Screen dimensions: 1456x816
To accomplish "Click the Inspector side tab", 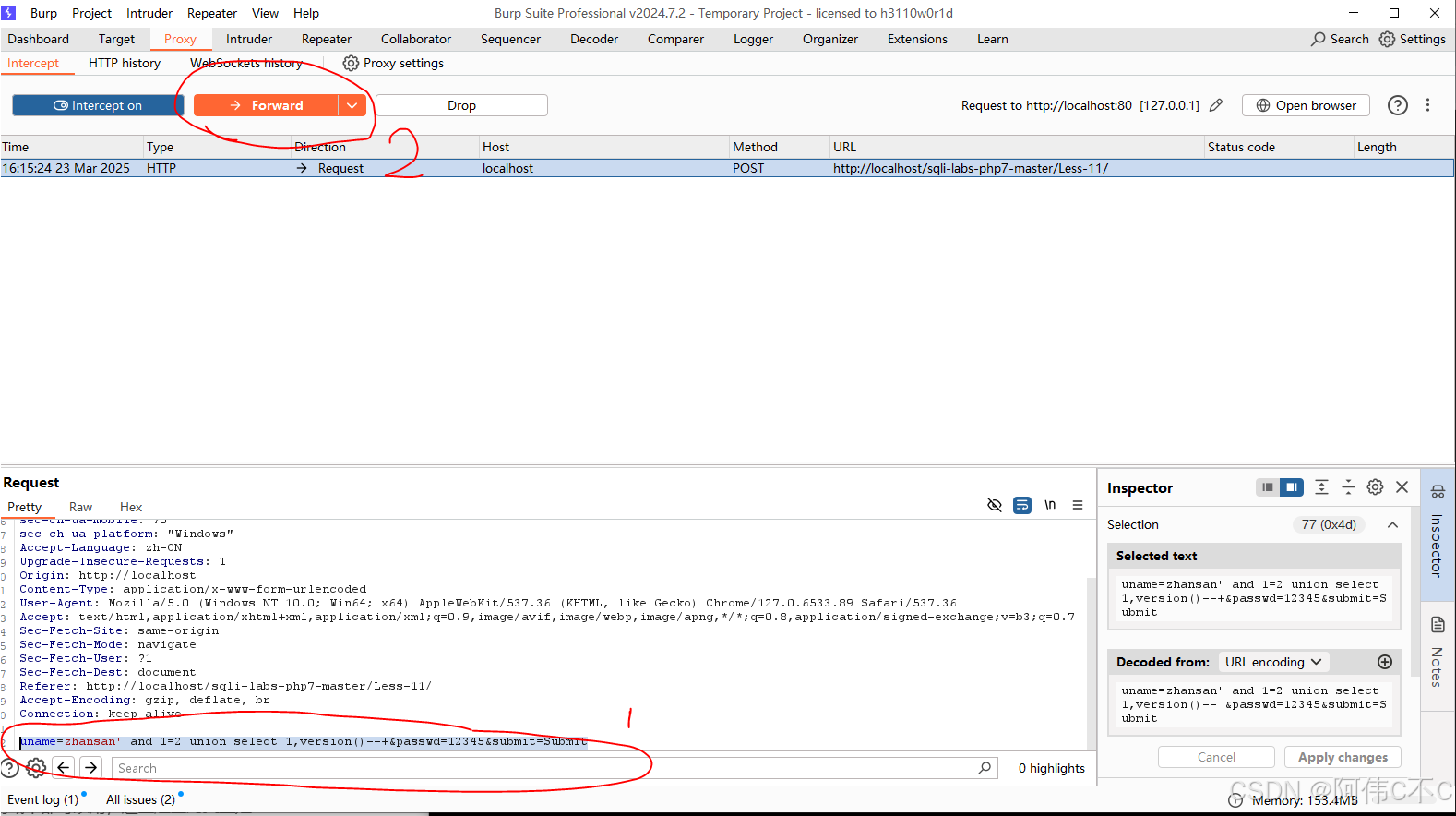I will [x=1438, y=534].
